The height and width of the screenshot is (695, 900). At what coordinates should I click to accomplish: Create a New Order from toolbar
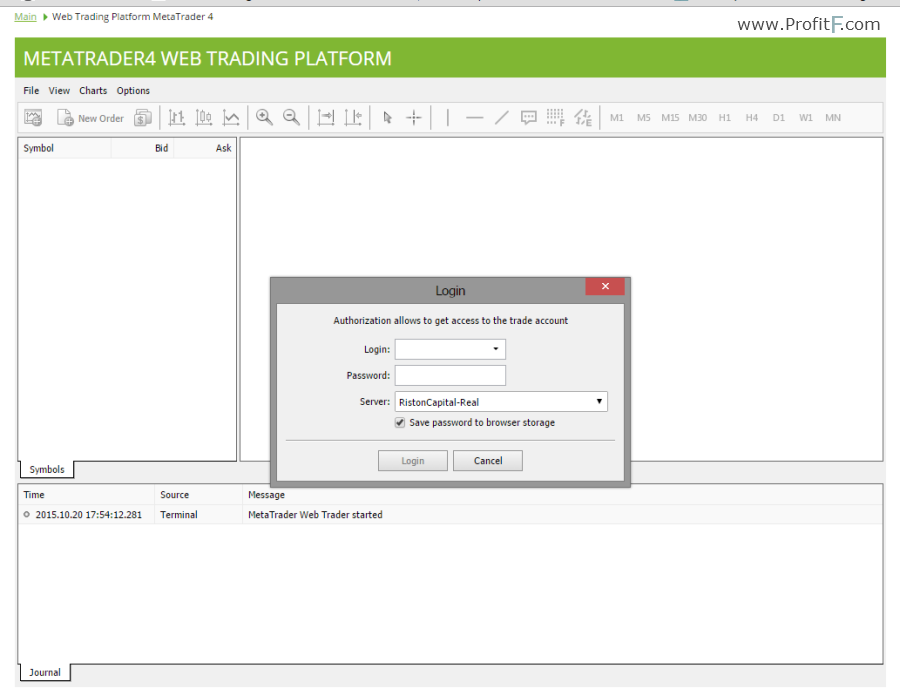(x=90, y=118)
